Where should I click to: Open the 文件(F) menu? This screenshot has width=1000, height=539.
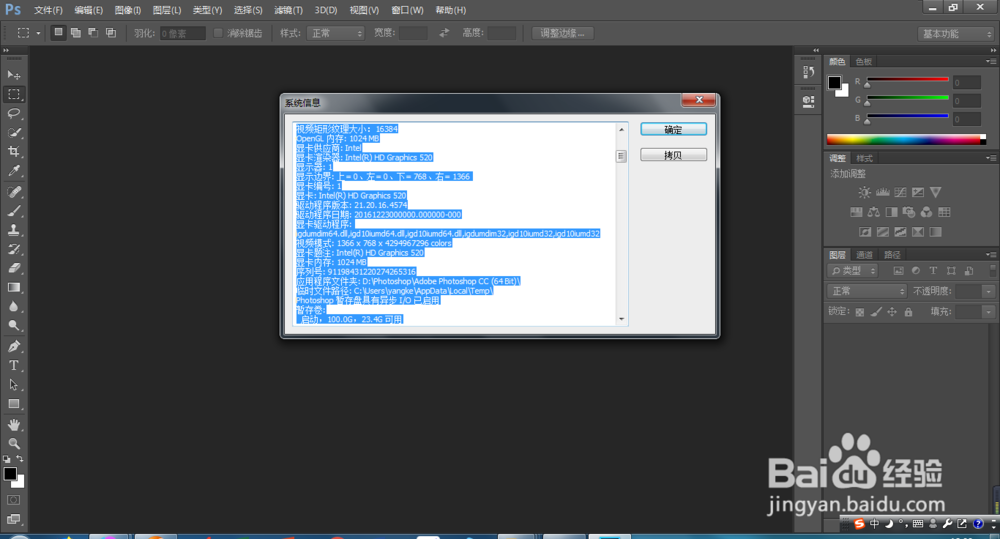coord(48,10)
